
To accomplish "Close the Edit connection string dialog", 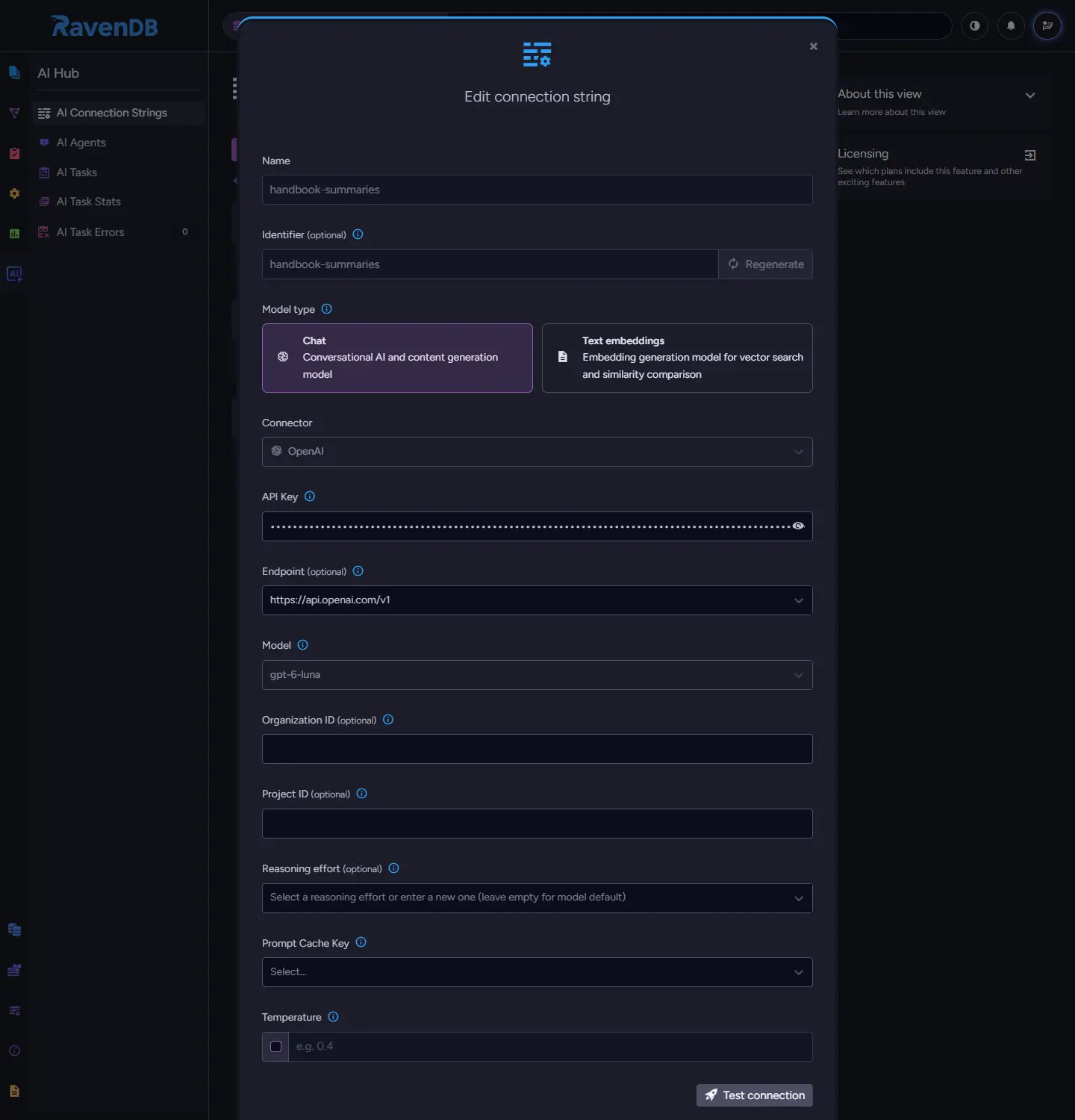I will click(x=814, y=46).
